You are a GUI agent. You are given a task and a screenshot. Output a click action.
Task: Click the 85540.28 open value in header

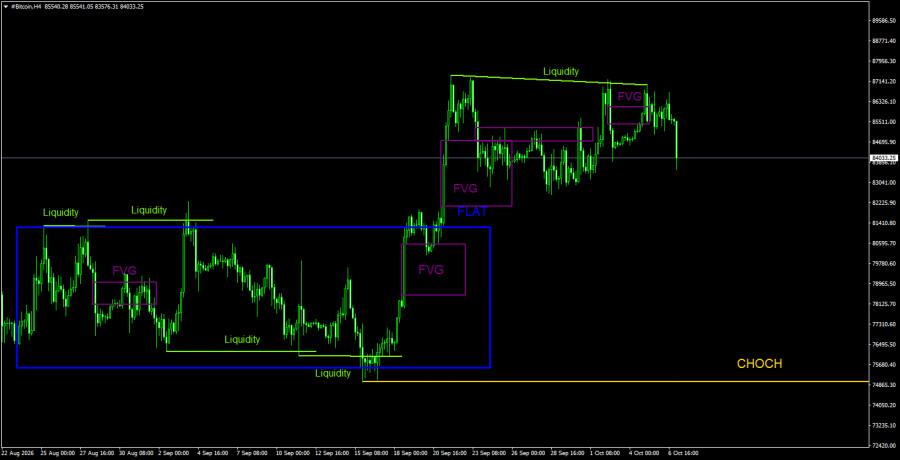tap(56, 6)
